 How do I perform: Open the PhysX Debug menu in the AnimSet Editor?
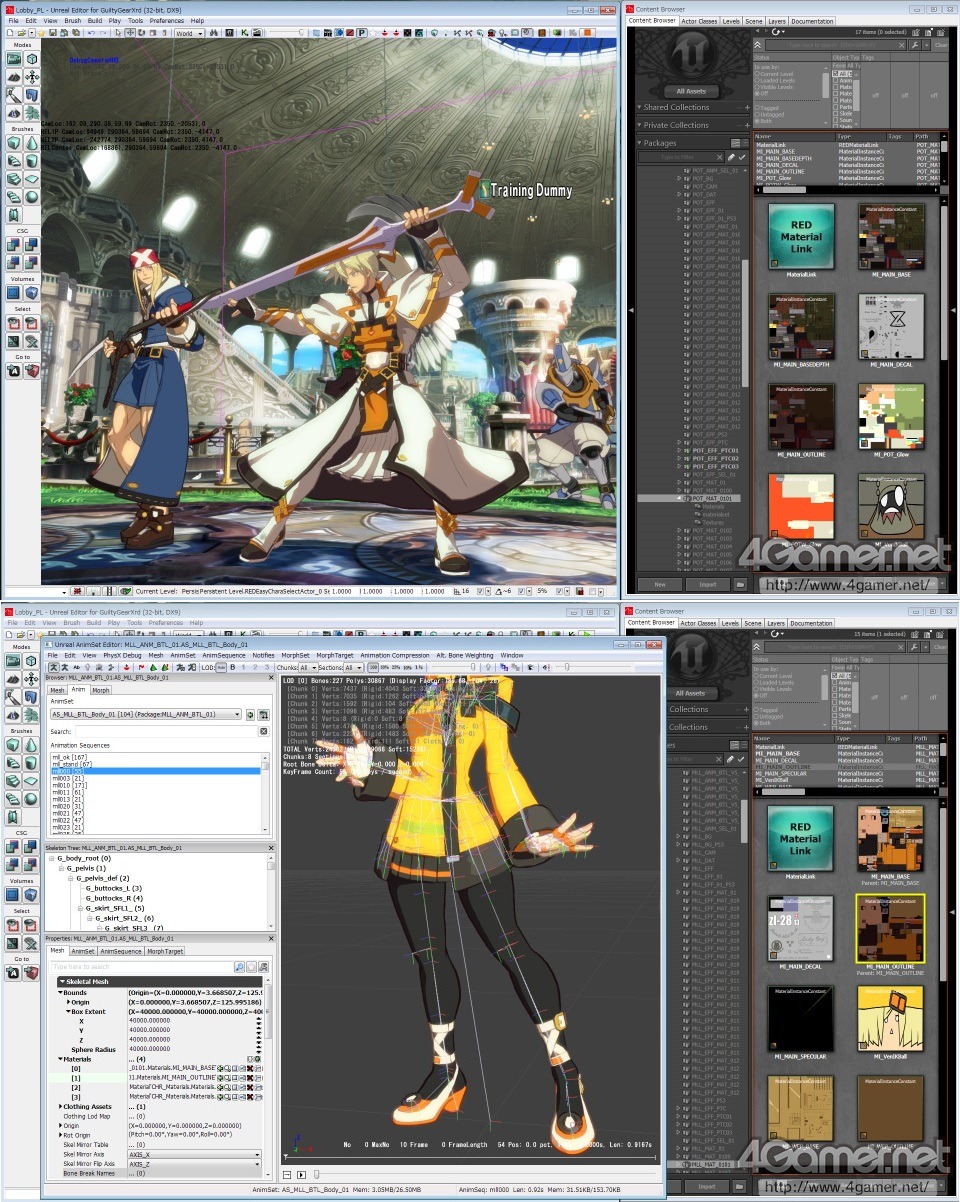[x=123, y=655]
